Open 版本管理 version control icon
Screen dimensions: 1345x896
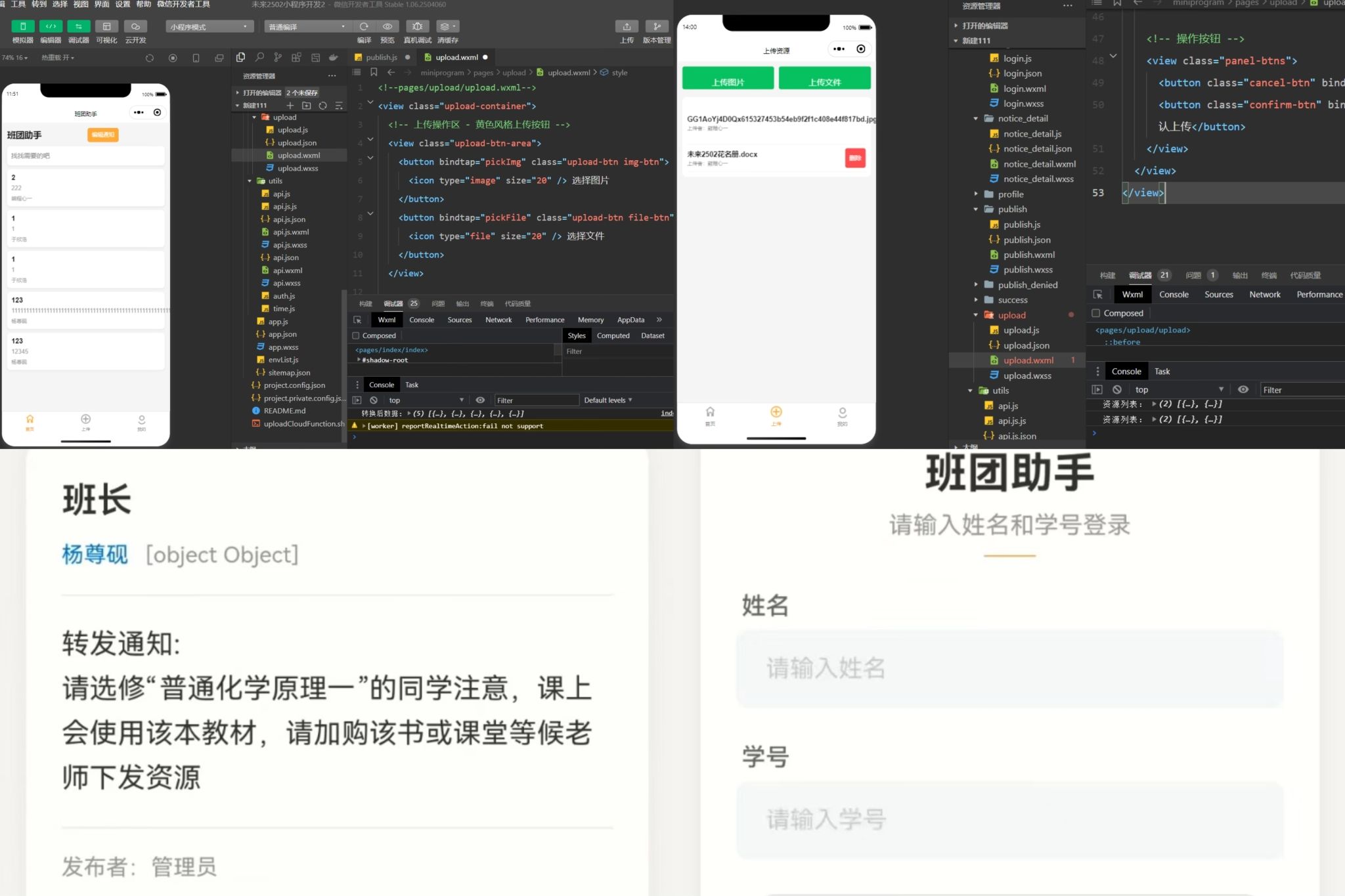point(656,26)
